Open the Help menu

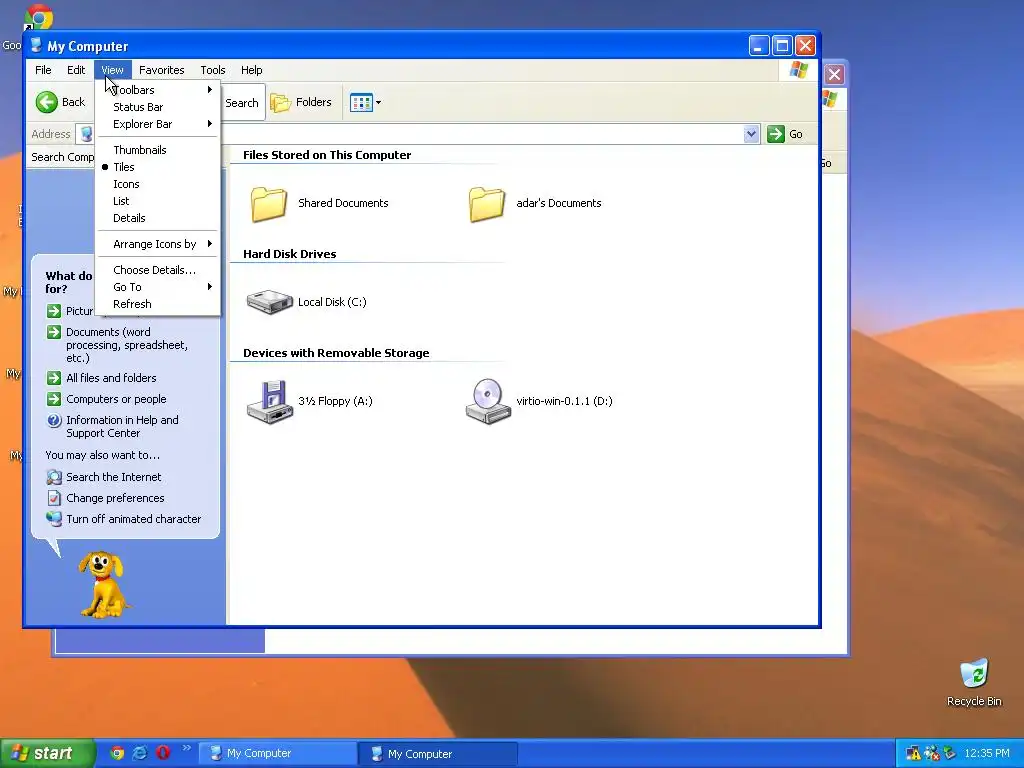pos(251,70)
